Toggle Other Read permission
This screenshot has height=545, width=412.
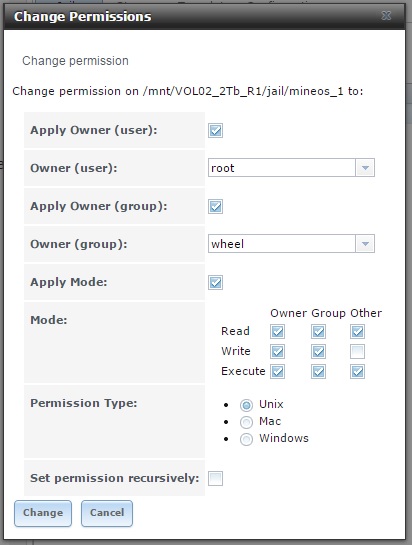[357, 332]
